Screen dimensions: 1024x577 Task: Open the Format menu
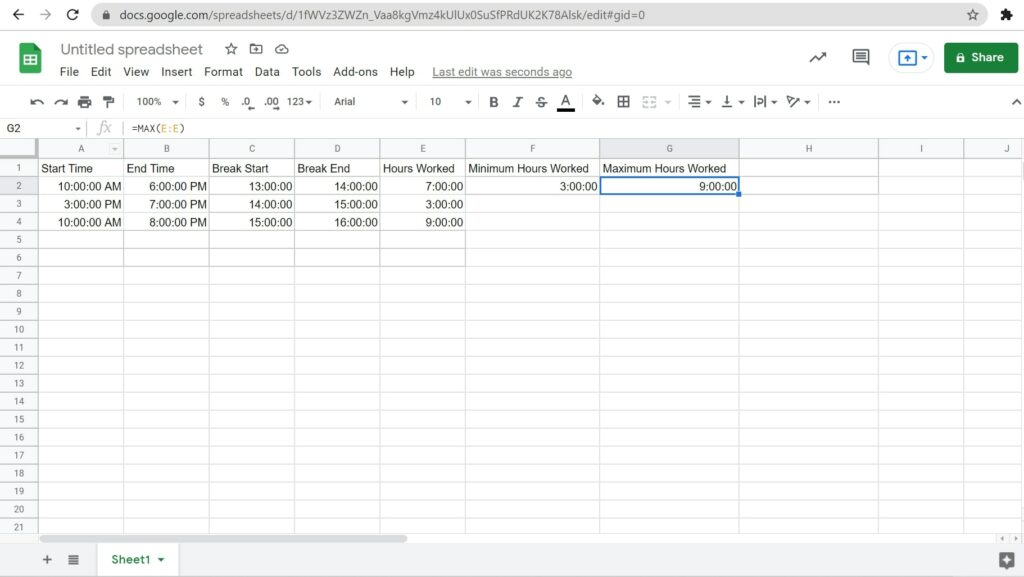click(223, 72)
